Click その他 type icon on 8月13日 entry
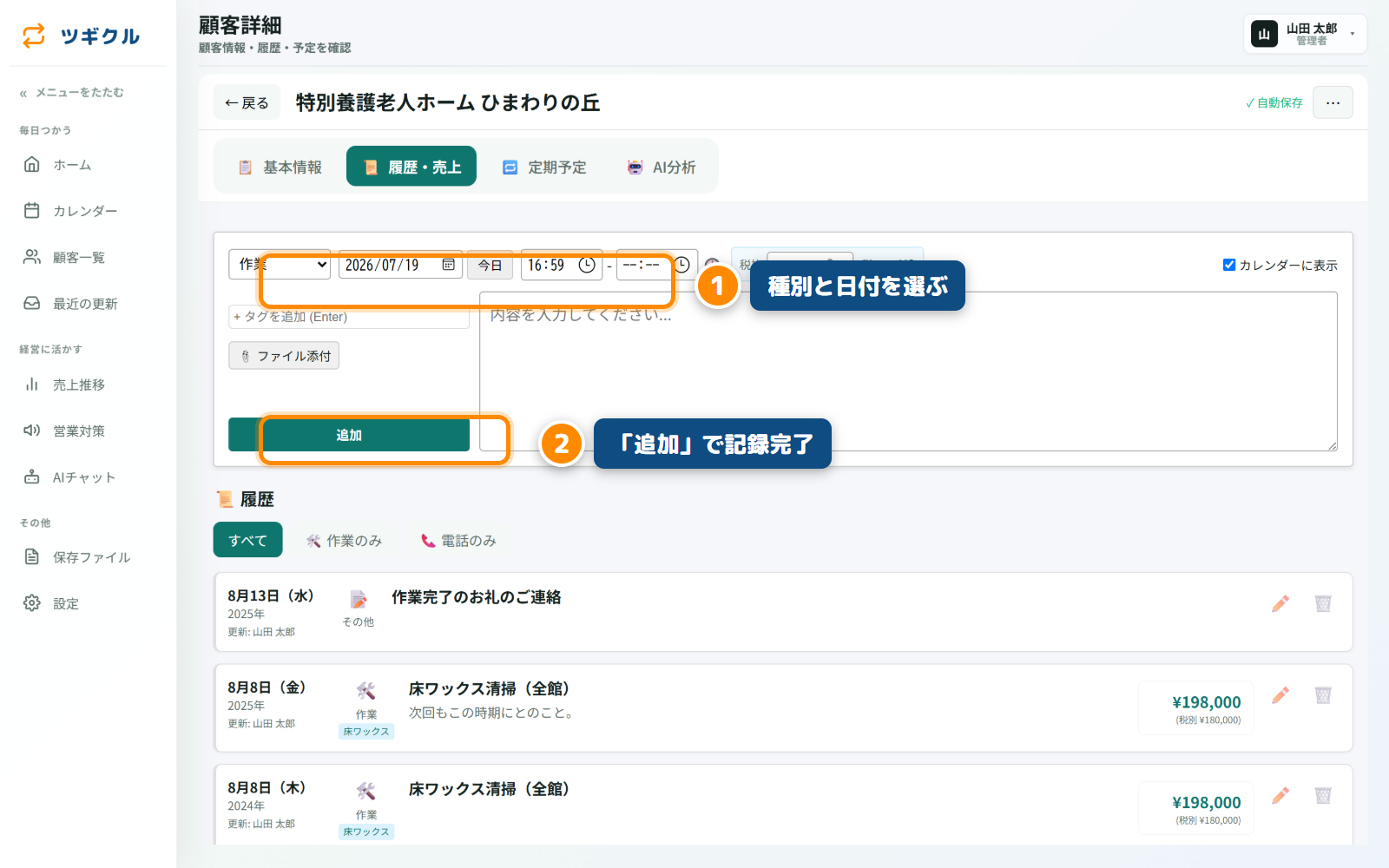This screenshot has height=868, width=1389. point(359,600)
